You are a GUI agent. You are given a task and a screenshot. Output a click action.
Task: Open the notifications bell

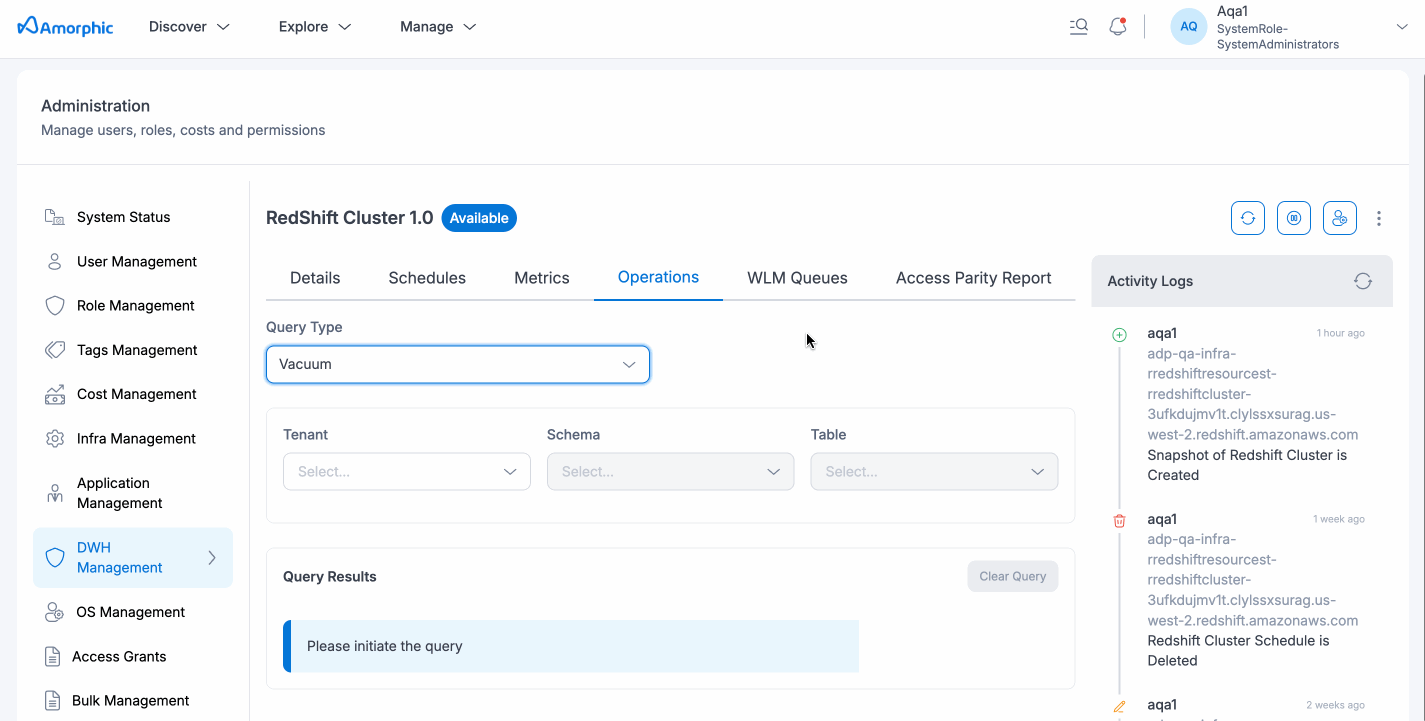click(1118, 27)
